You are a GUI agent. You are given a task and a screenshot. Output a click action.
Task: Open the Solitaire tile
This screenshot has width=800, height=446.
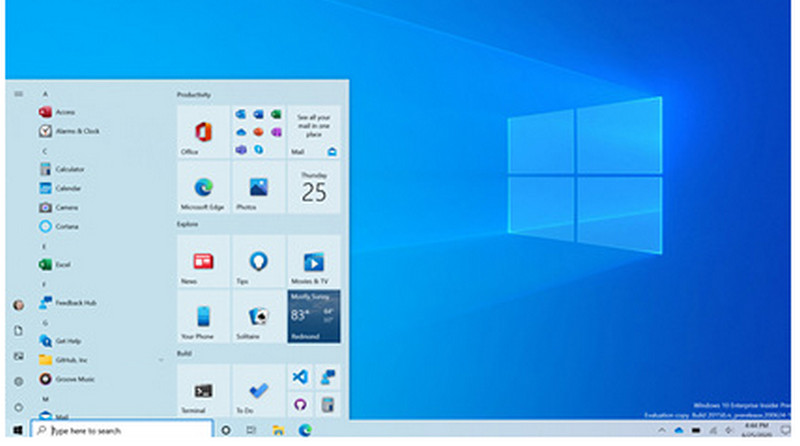coord(259,316)
